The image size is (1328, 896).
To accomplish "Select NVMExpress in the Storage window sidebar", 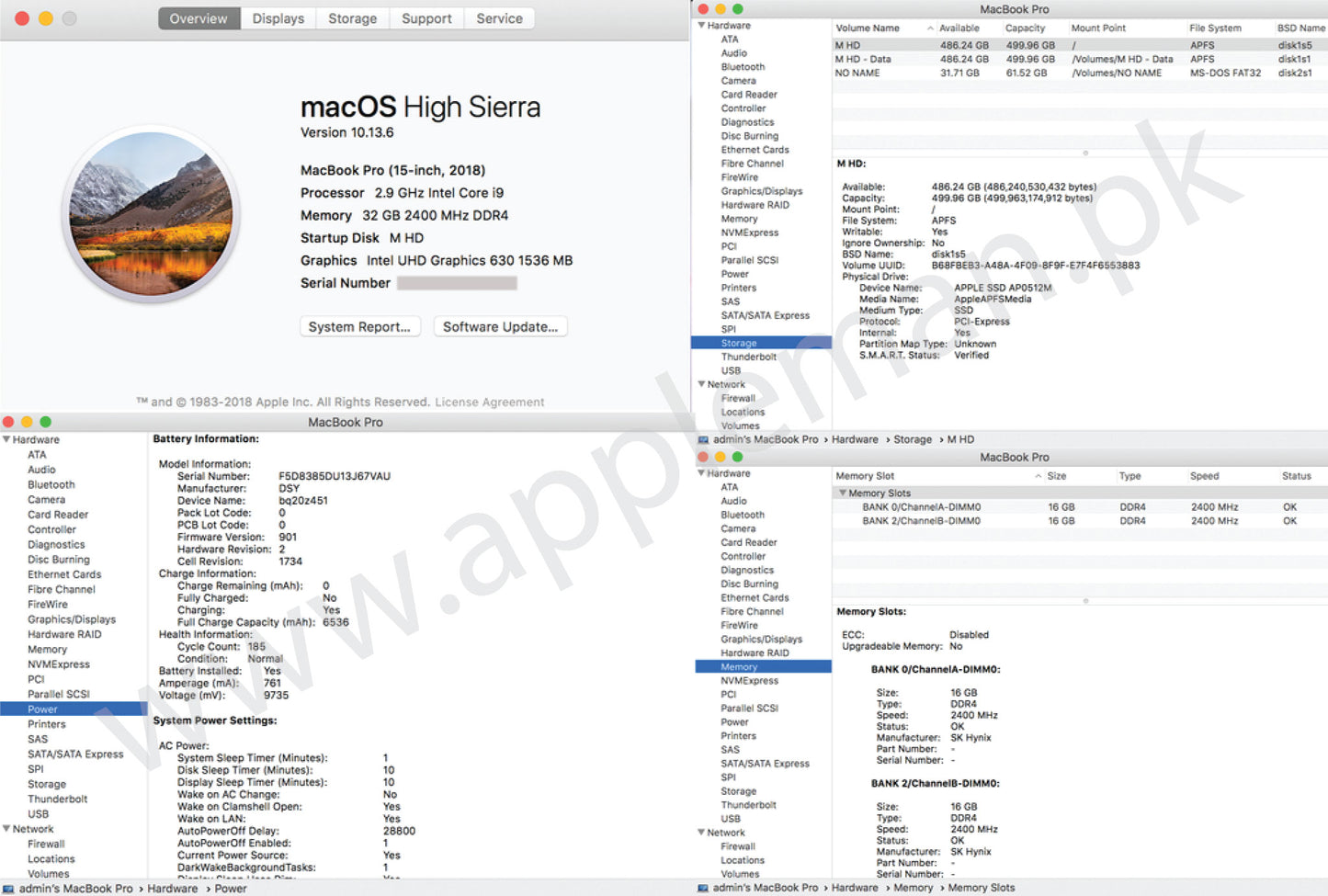I will coord(749,233).
